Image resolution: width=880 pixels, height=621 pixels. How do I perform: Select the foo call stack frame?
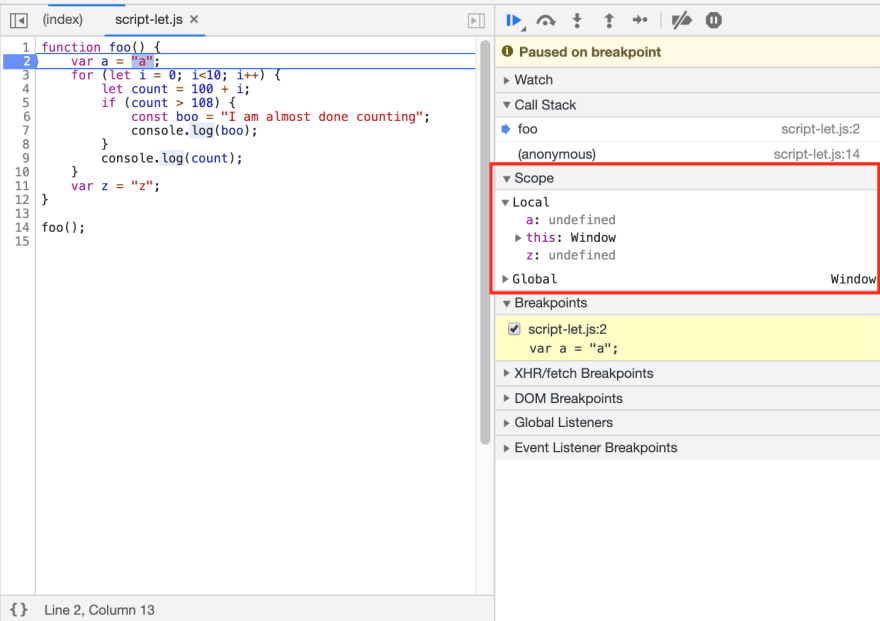[688, 130]
